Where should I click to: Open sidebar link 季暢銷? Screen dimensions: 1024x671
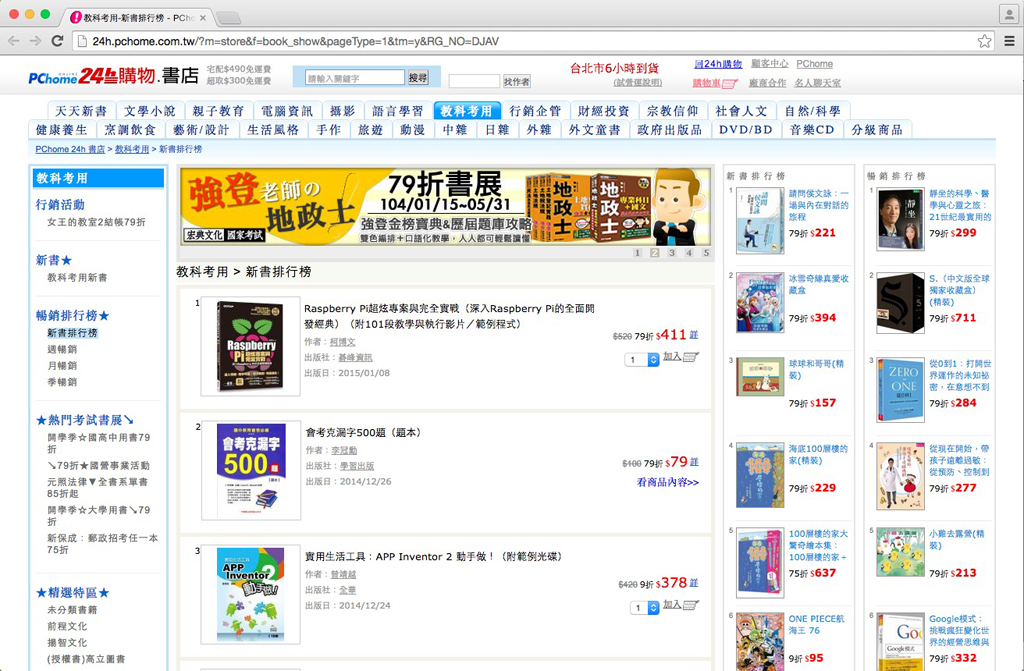click(62, 382)
